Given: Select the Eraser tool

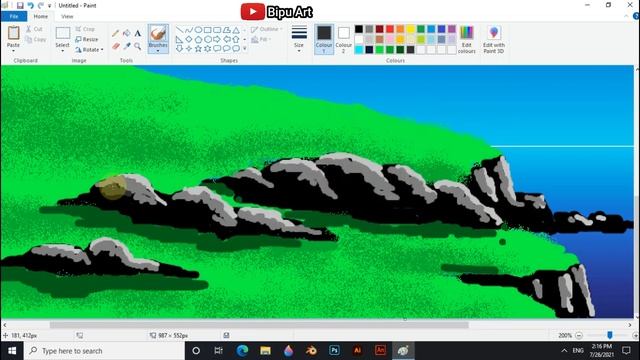Looking at the screenshot, I should tap(116, 46).
